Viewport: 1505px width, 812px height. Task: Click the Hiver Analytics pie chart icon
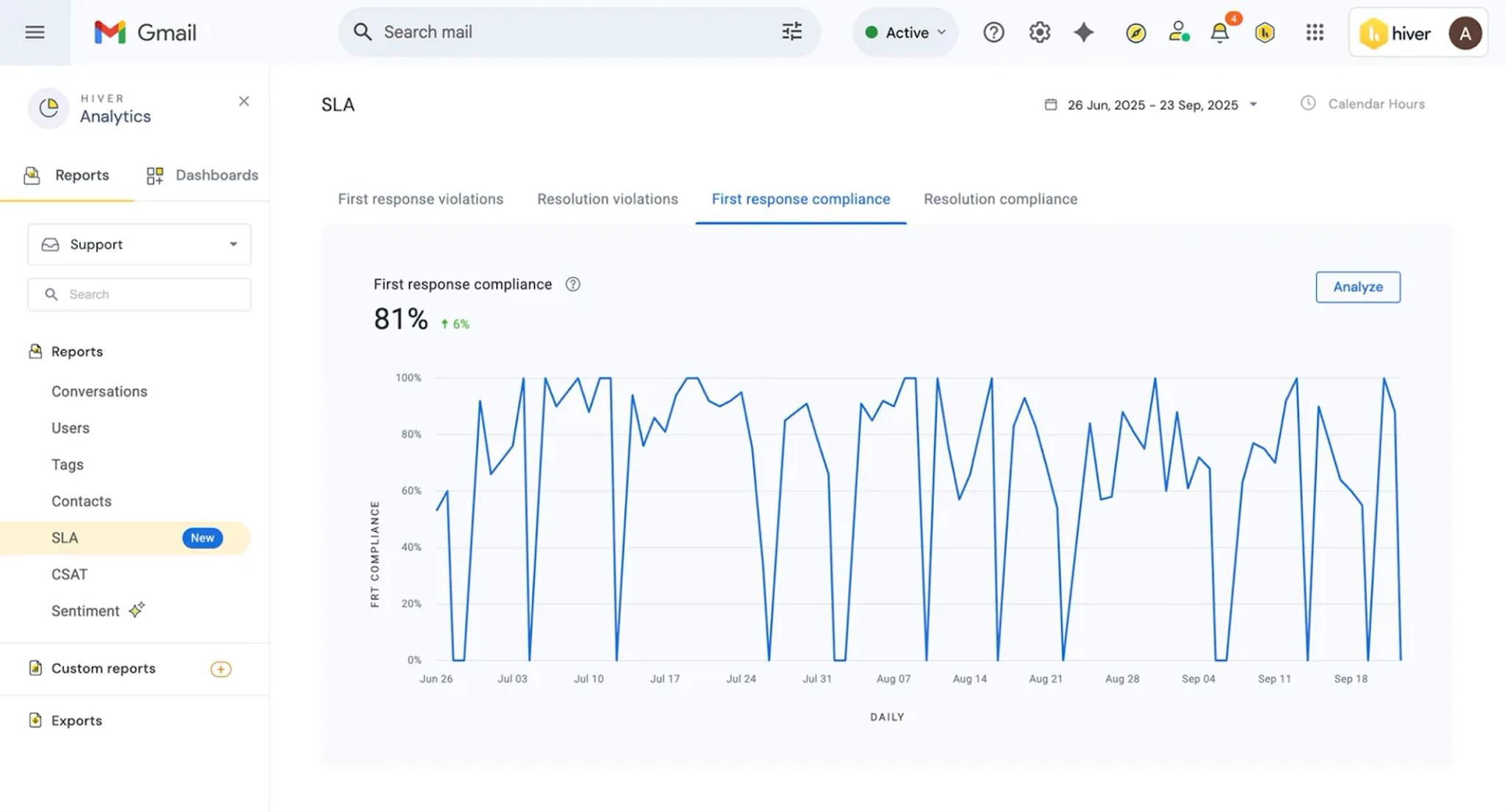coord(49,108)
